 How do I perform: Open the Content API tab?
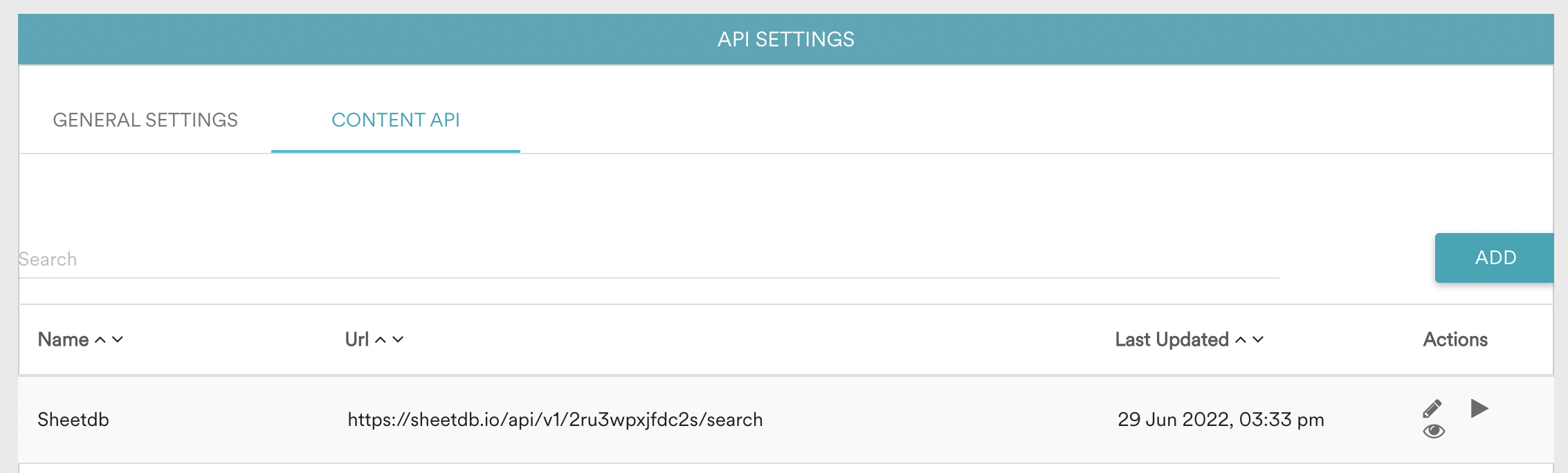[396, 120]
